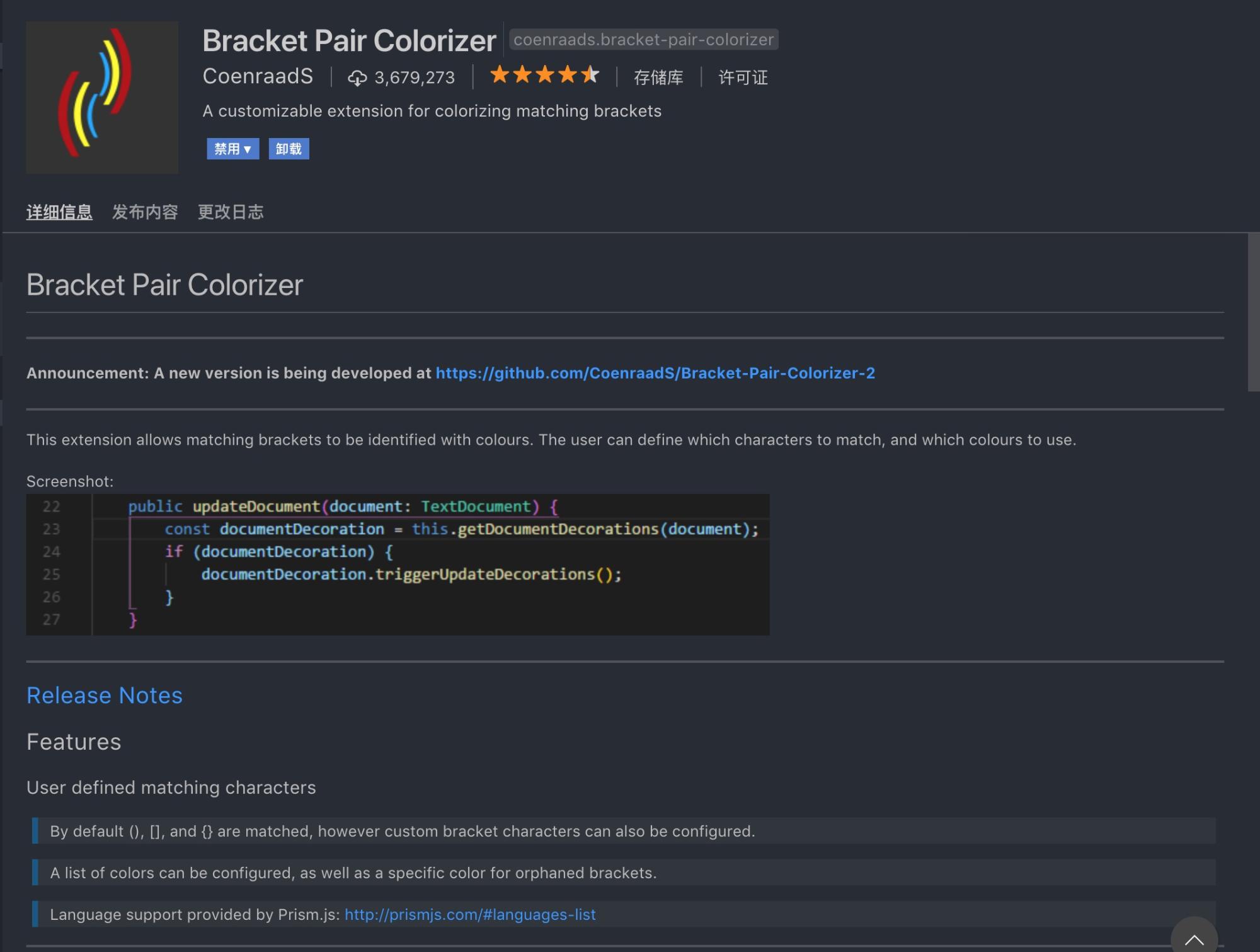
Task: Open the Release Notes link
Action: (x=105, y=696)
